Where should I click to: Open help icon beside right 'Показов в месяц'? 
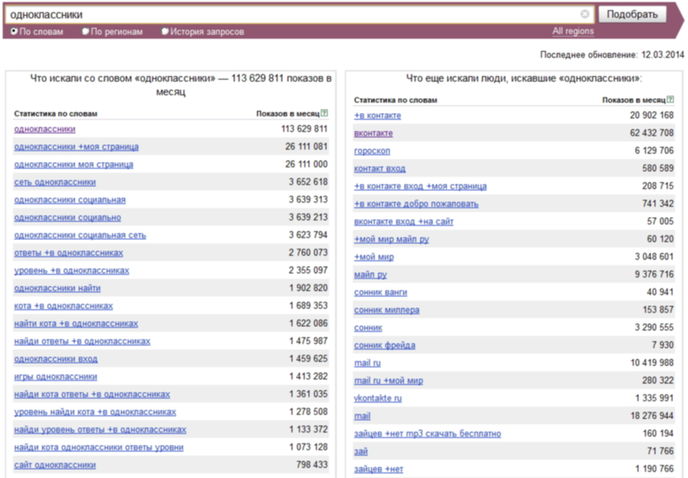click(670, 100)
